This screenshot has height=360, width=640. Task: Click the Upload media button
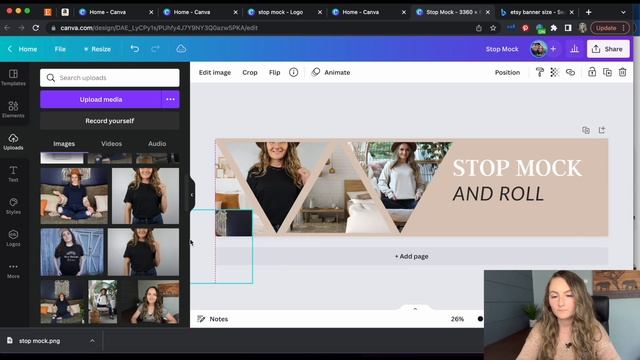[101, 99]
